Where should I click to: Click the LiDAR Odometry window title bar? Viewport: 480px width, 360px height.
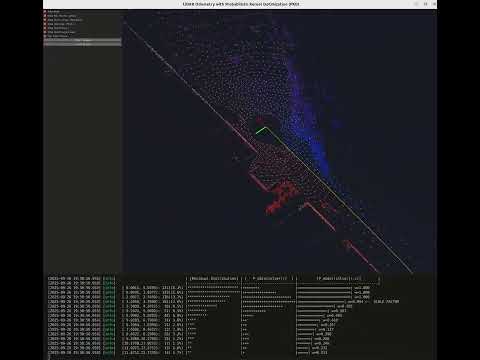pos(240,4)
